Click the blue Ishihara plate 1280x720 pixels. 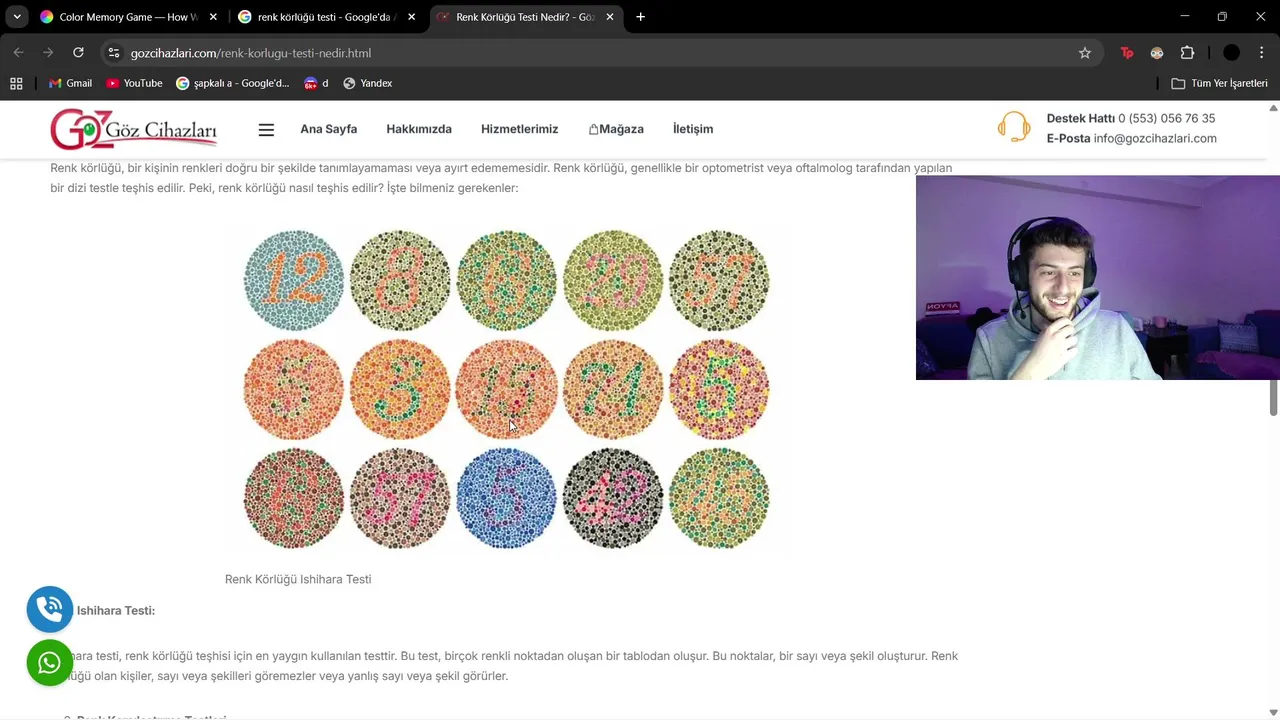pos(506,497)
